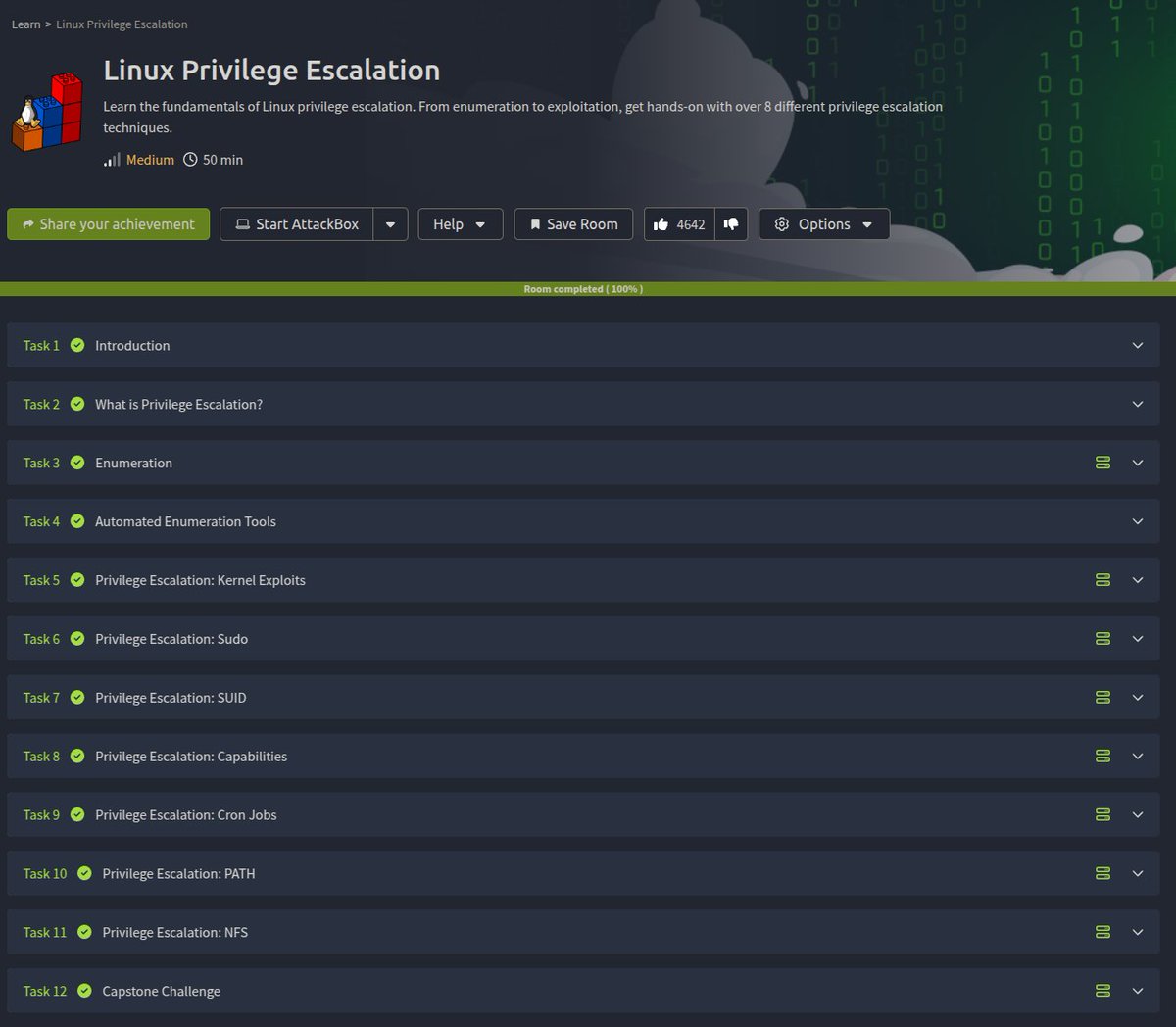
Task: Expand the Sudo task chevron
Action: point(1138,639)
